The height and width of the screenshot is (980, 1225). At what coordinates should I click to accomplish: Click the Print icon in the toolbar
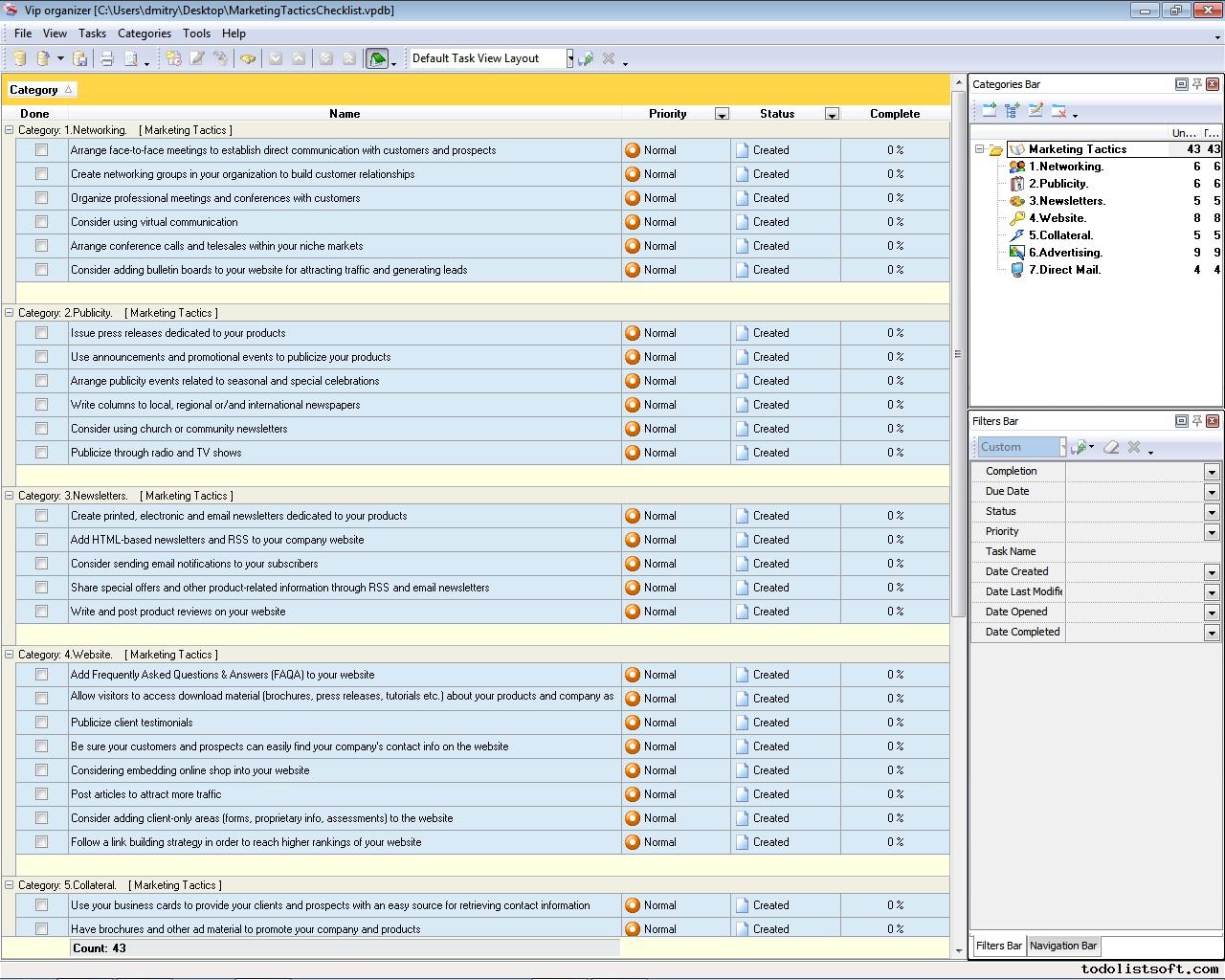coord(107,58)
